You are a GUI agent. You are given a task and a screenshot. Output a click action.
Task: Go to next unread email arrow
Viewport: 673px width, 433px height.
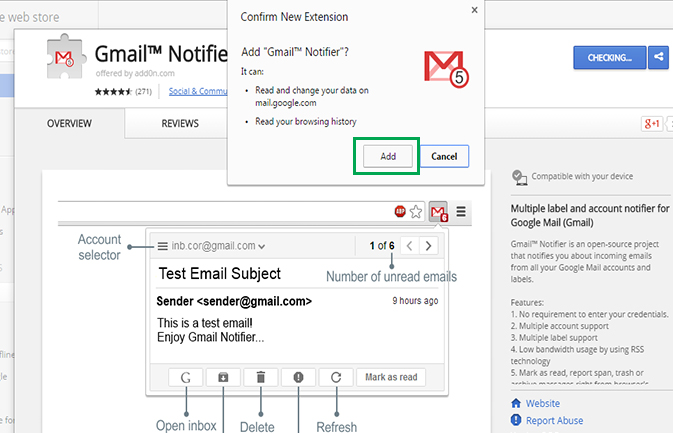pyautogui.click(x=428, y=246)
